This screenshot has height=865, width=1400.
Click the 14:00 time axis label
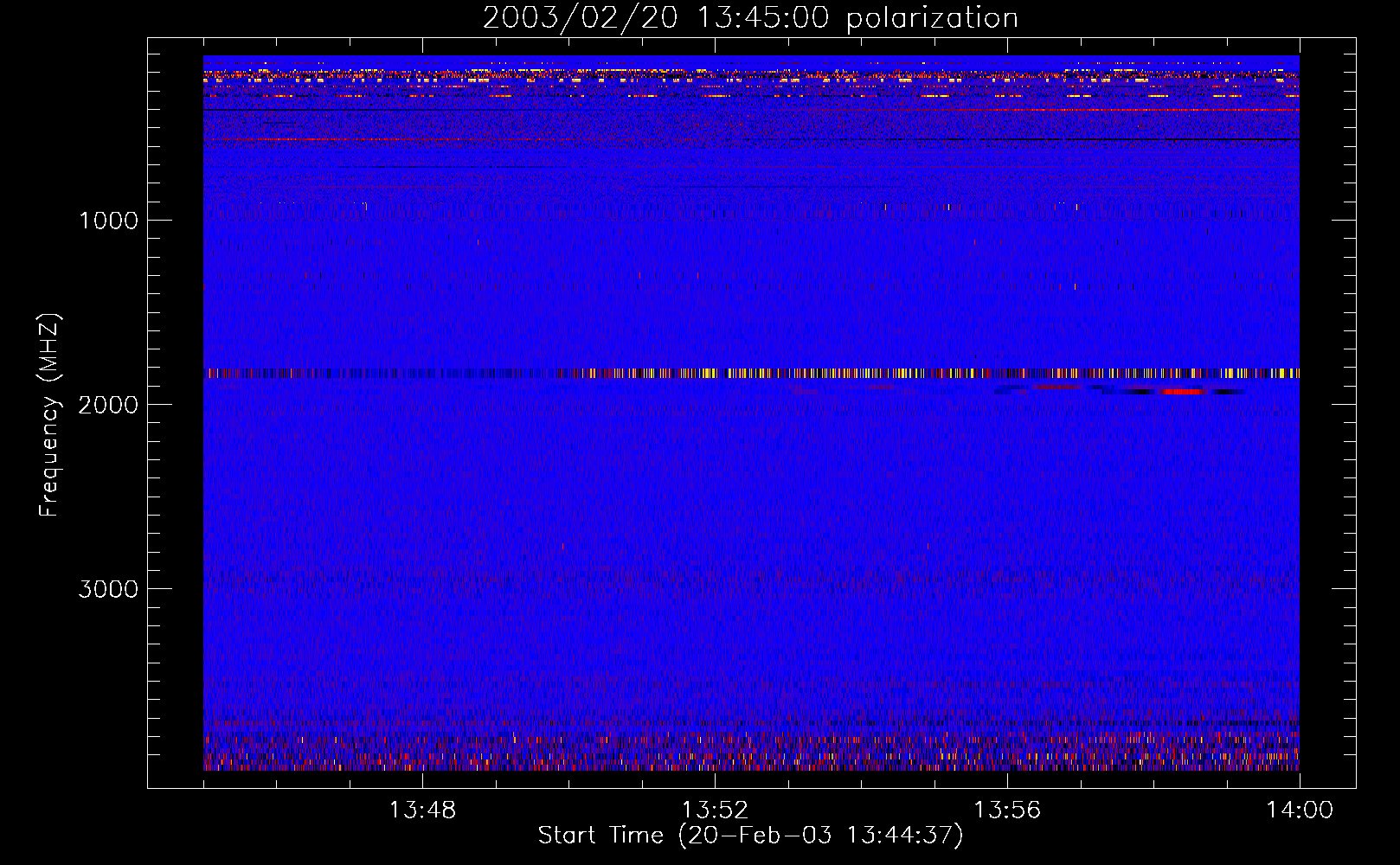pos(1300,811)
